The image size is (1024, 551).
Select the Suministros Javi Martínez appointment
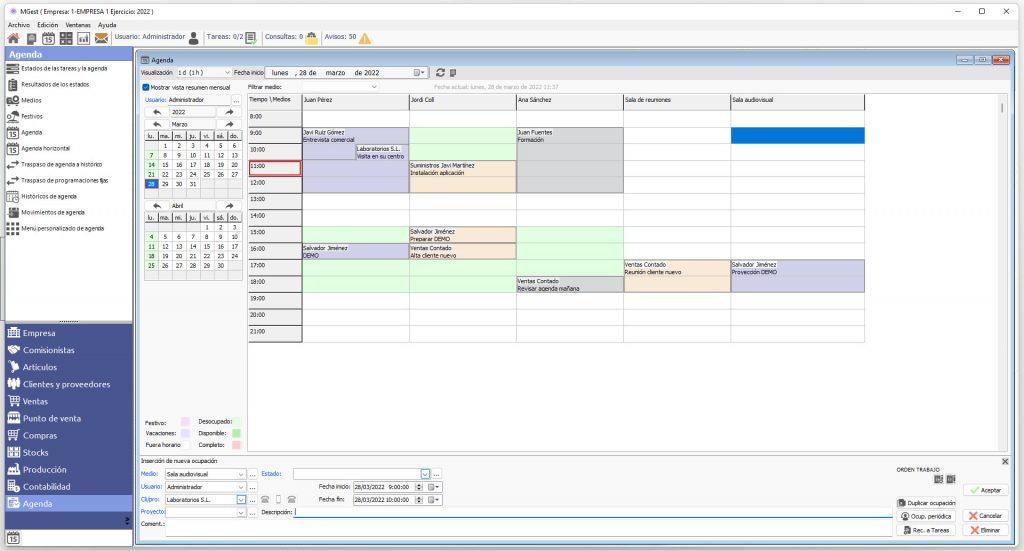point(462,177)
